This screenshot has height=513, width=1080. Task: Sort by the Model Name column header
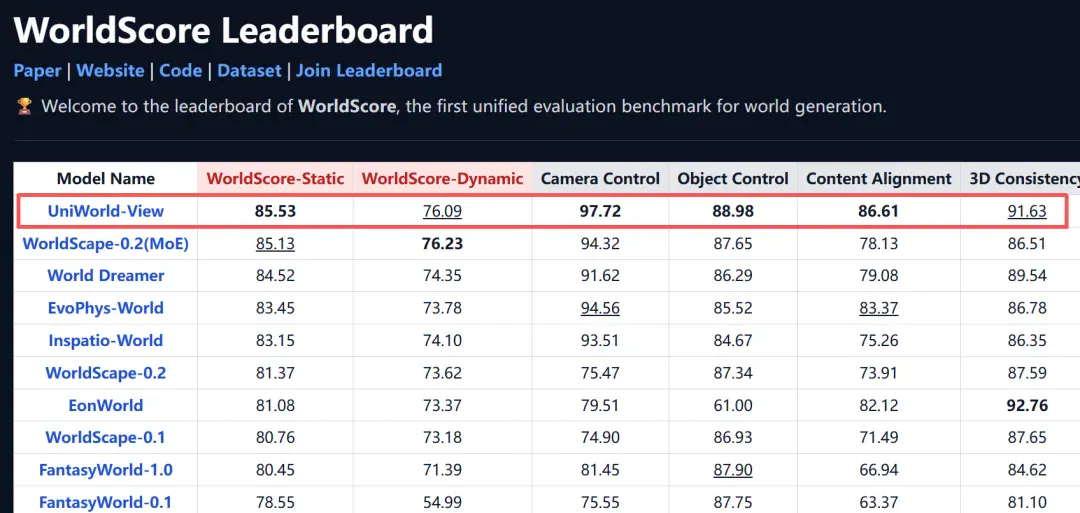point(105,179)
